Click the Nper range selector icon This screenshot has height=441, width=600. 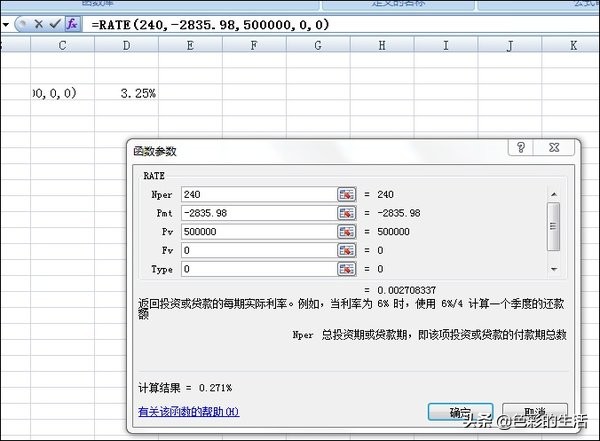click(x=346, y=194)
